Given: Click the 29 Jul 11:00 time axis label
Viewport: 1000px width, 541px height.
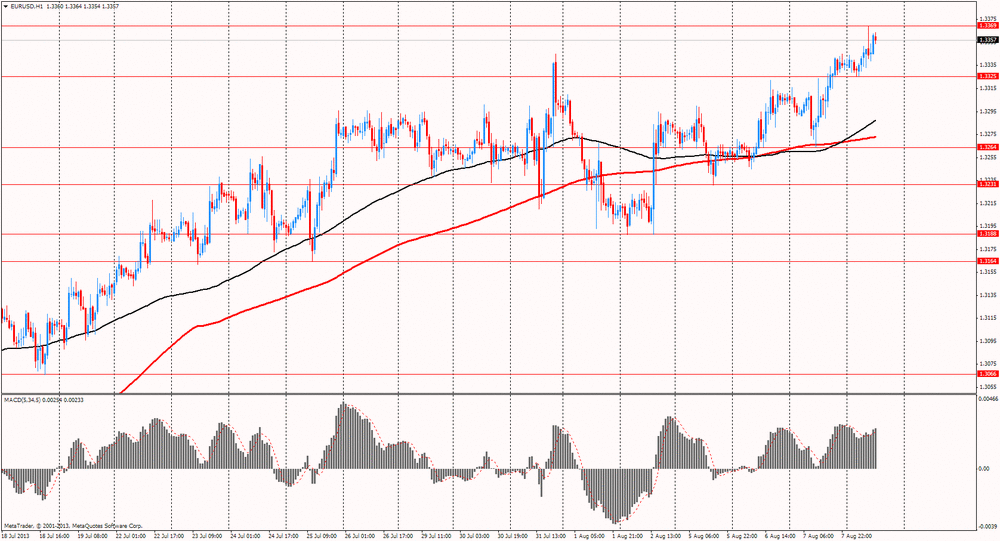Looking at the screenshot, I should coord(437,536).
